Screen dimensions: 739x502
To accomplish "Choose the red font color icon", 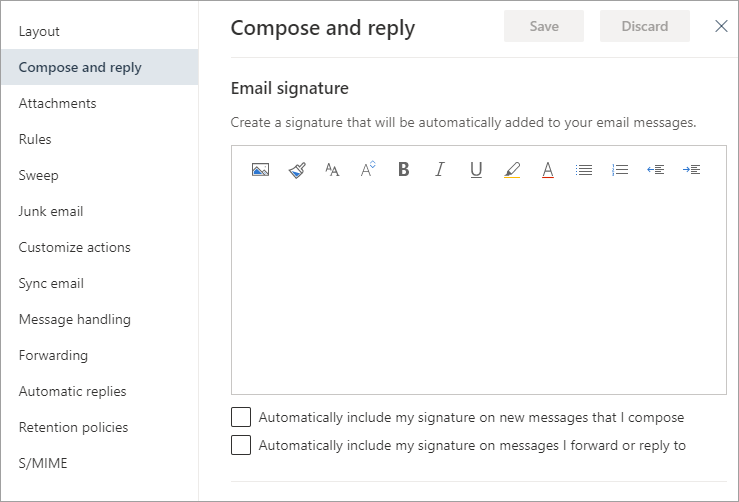I will click(548, 170).
